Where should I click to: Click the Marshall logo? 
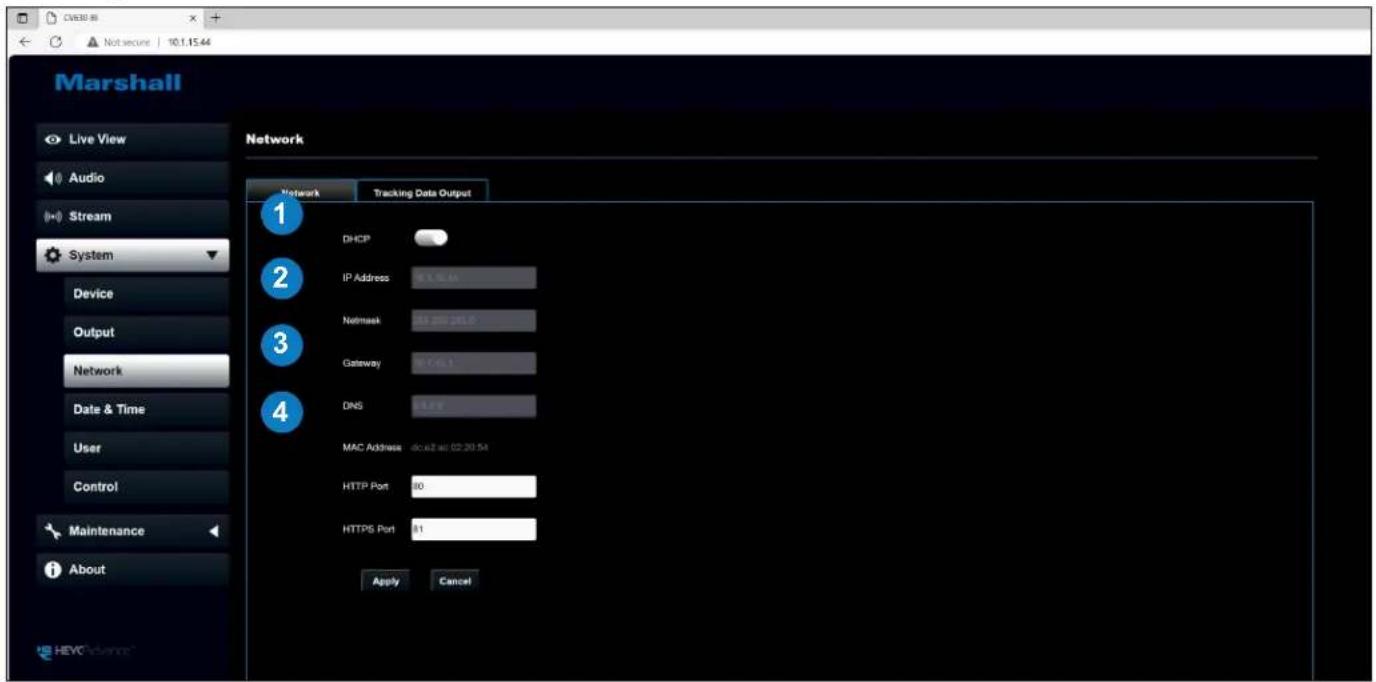pyautogui.click(x=118, y=82)
